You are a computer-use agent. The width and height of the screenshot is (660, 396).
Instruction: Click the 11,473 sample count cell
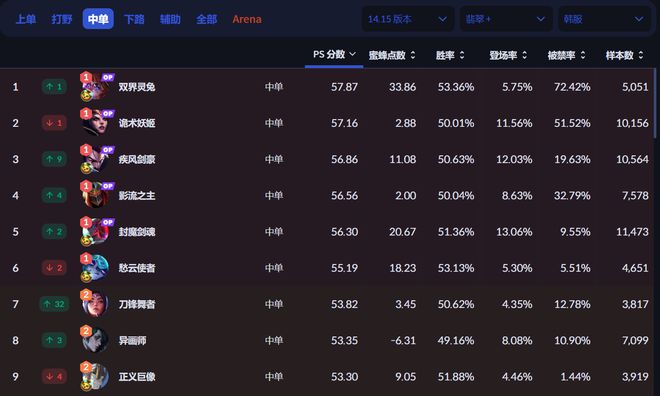point(632,232)
